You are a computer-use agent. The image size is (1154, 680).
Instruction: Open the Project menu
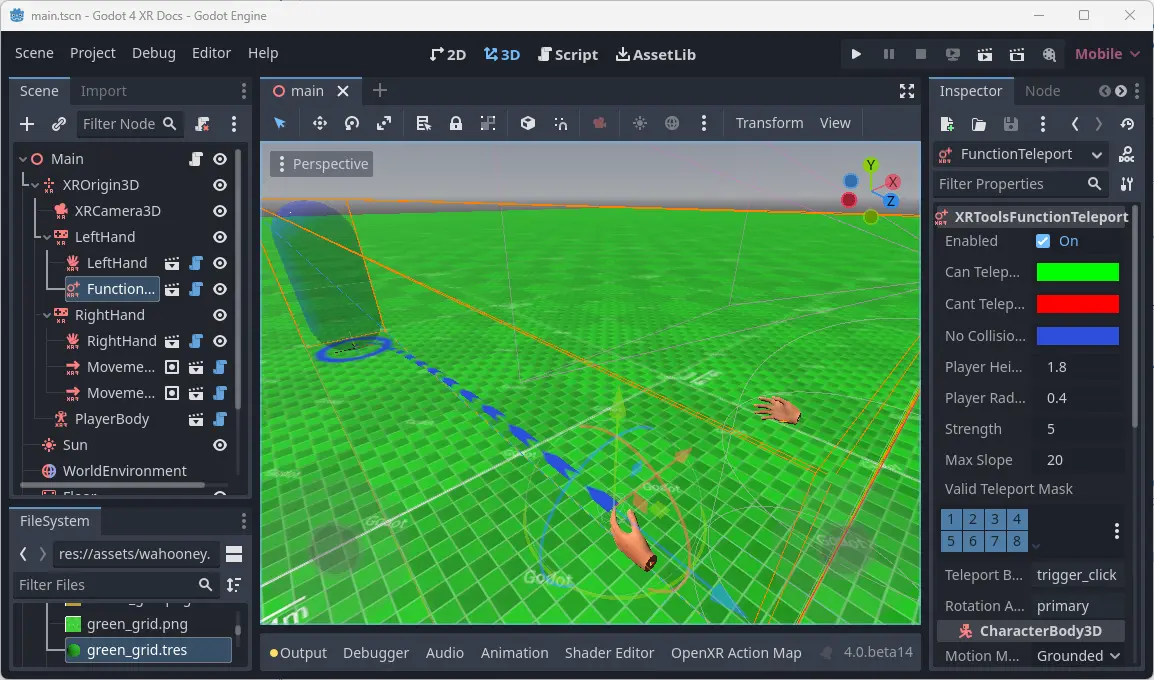click(x=93, y=53)
